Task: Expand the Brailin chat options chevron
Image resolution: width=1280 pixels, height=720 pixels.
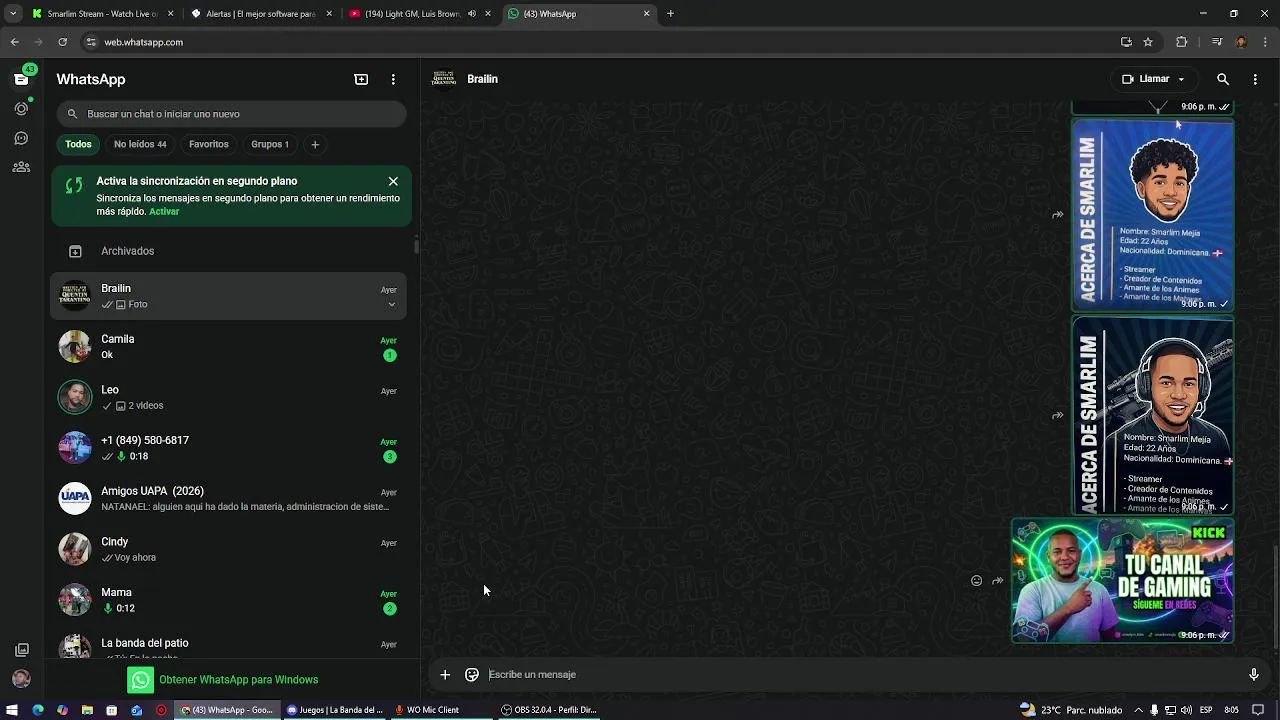Action: 391,305
